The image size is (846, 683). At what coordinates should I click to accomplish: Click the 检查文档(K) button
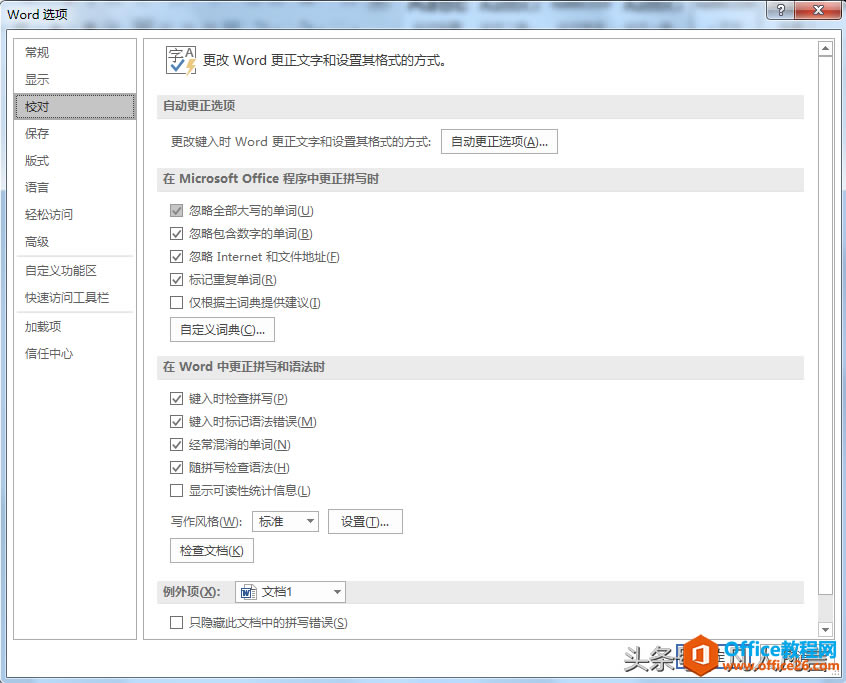[212, 551]
